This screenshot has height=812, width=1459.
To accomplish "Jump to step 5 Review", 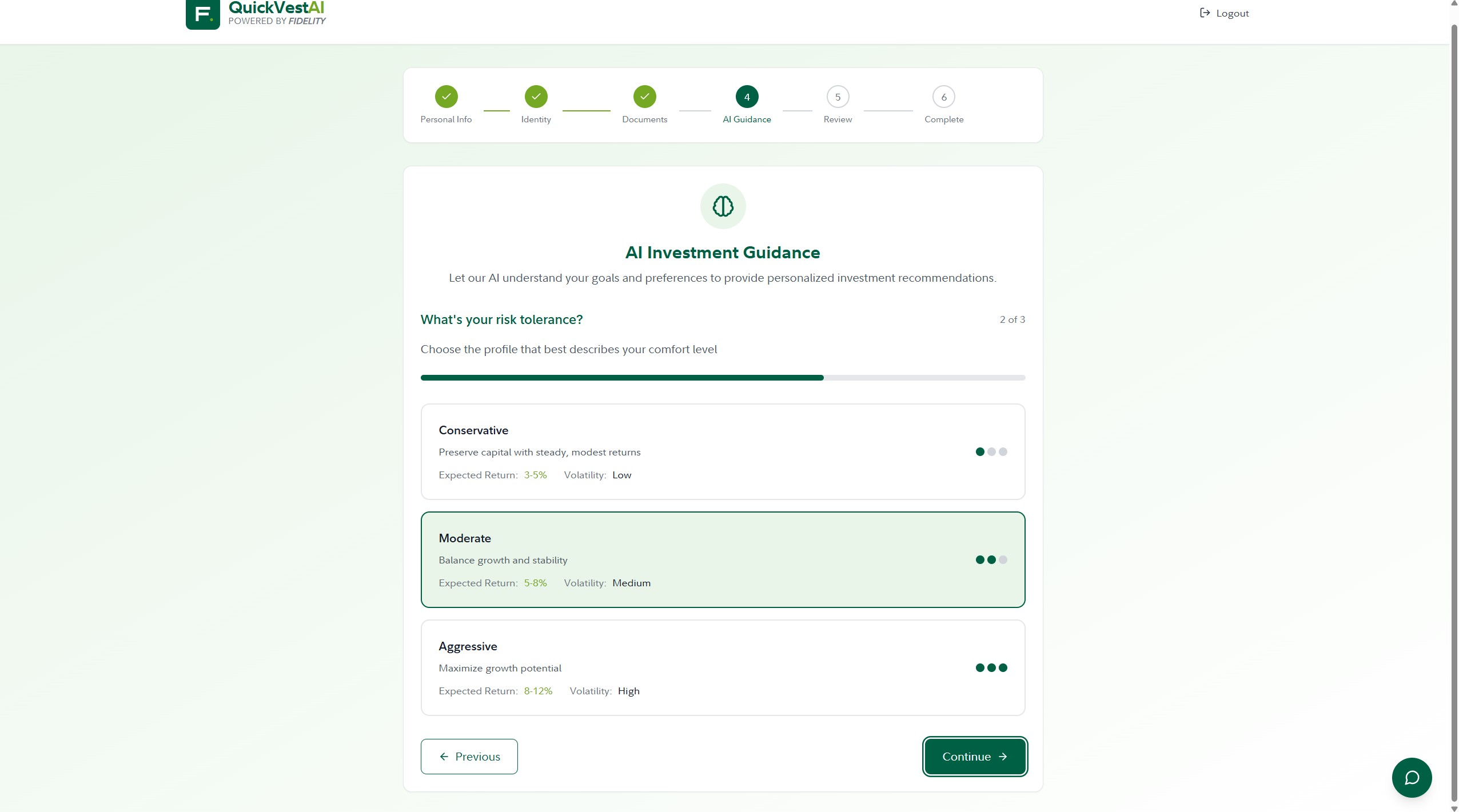I will [x=838, y=97].
